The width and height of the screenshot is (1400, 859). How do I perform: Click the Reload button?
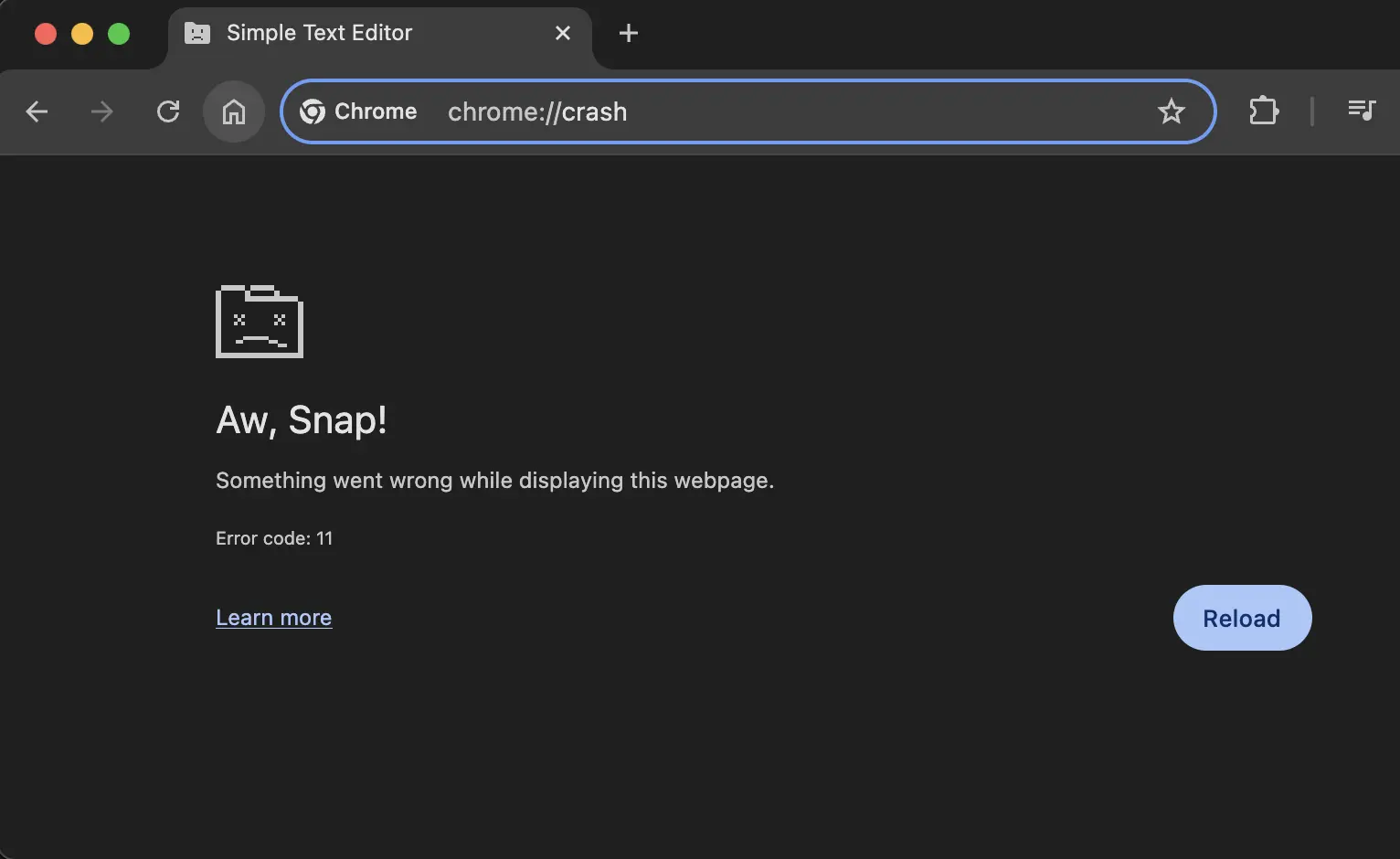1241,618
